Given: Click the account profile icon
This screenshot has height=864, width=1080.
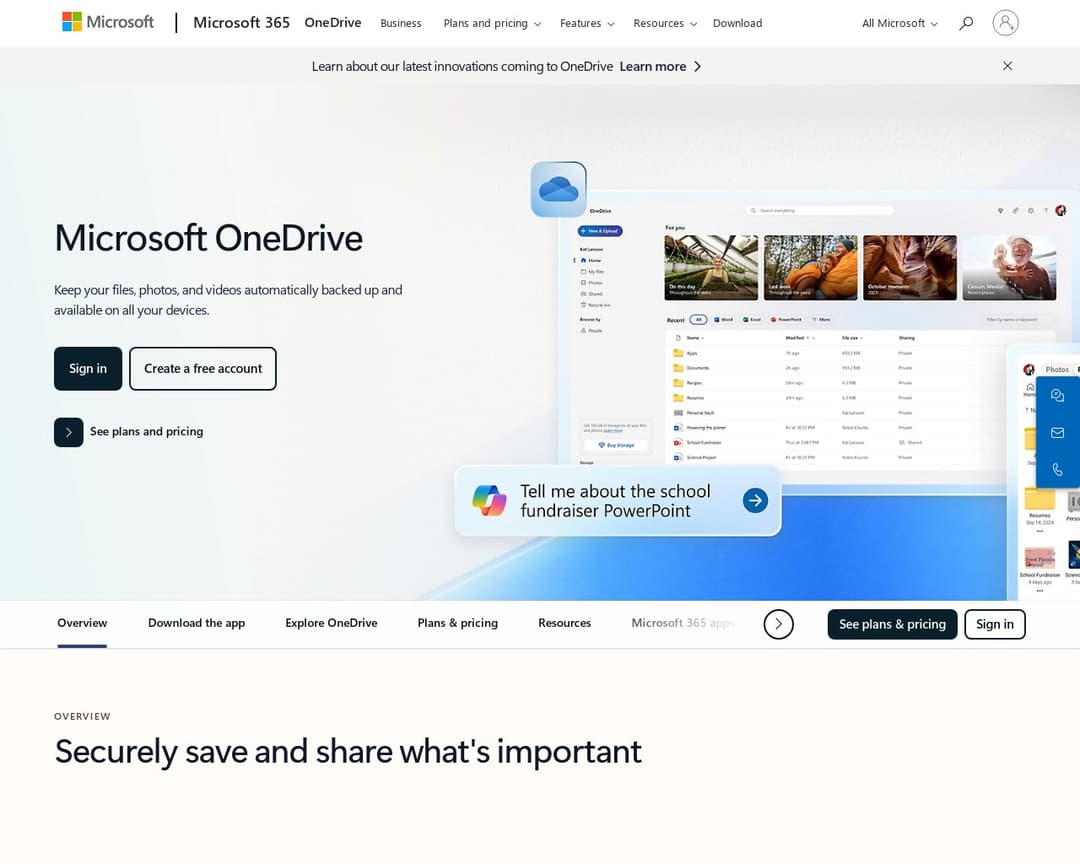Looking at the screenshot, I should coord(1006,23).
